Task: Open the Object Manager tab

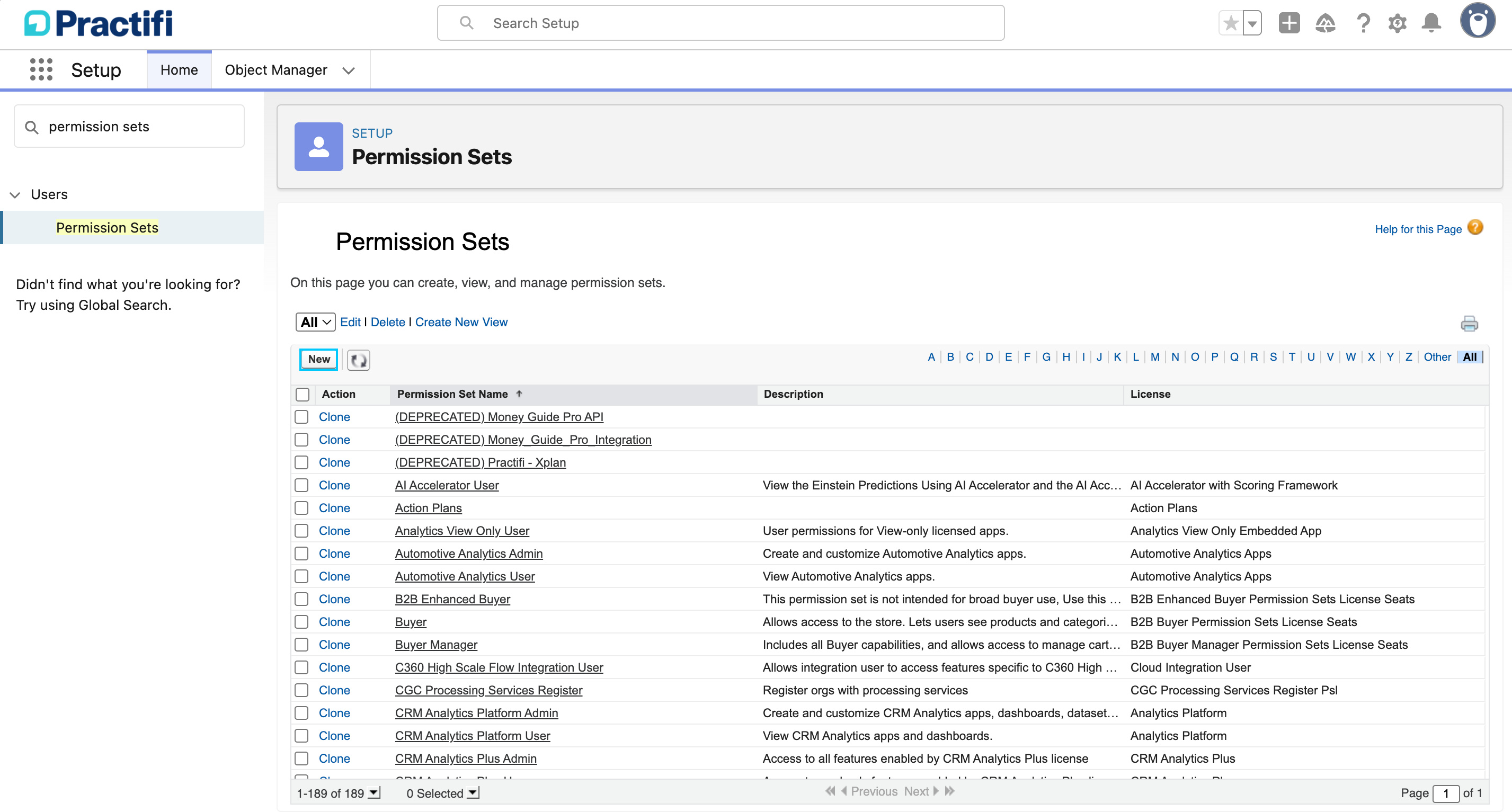Action: pos(276,70)
